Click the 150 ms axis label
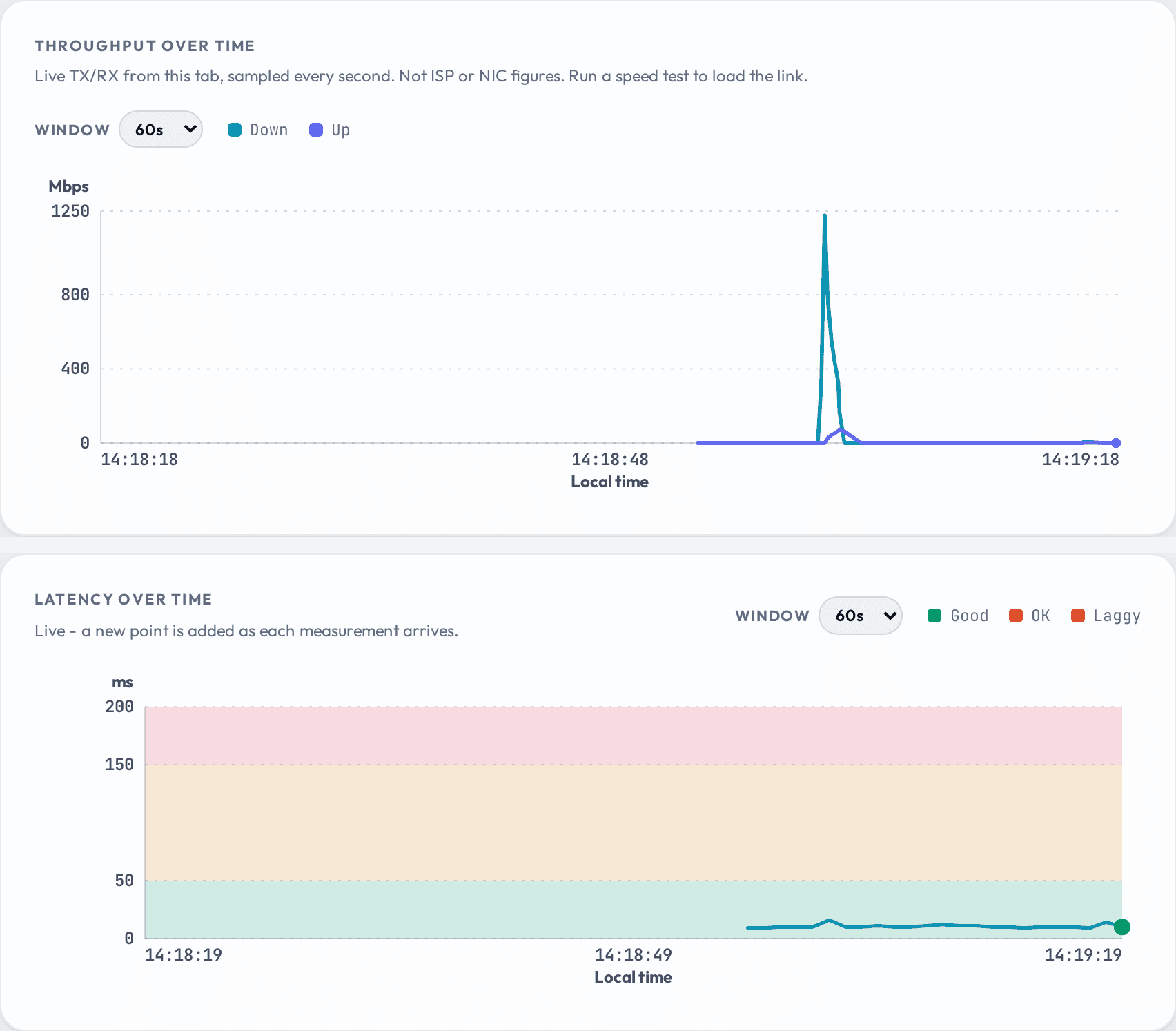 tap(119, 765)
